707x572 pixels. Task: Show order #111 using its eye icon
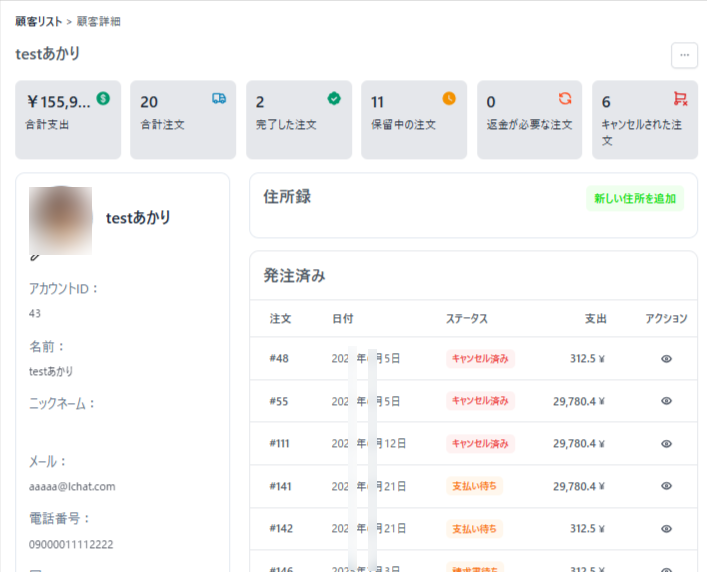pyautogui.click(x=666, y=444)
